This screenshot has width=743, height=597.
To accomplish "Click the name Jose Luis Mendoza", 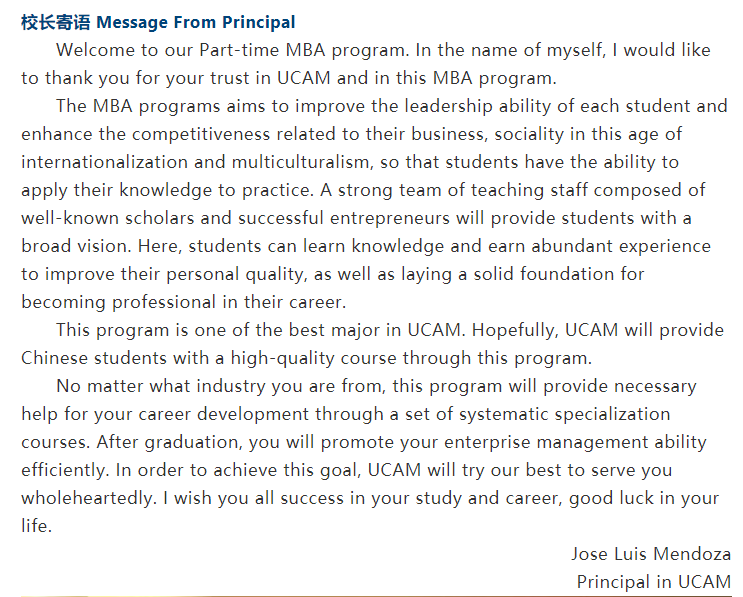I will (x=651, y=554).
